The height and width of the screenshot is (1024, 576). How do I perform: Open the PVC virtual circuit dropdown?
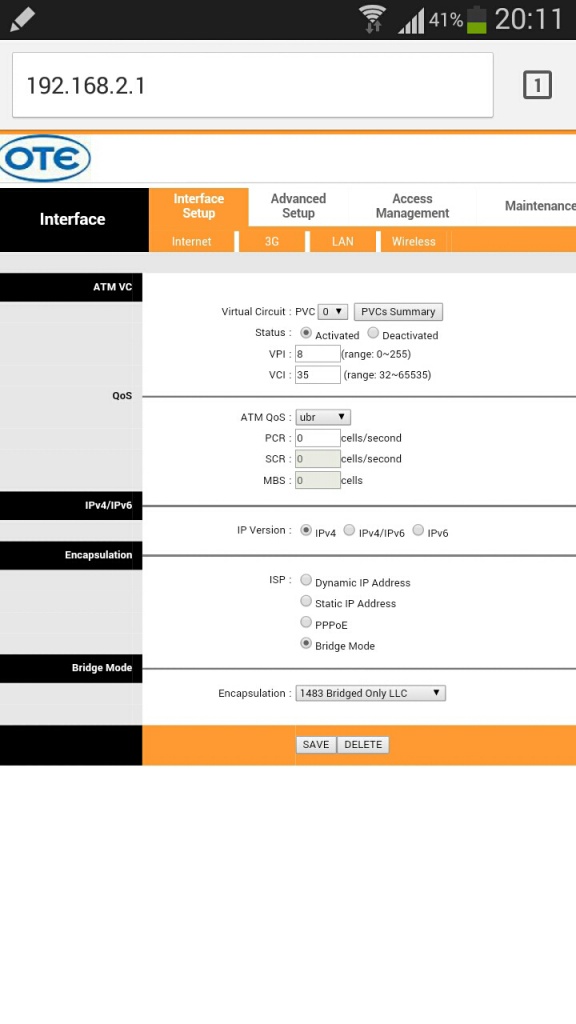(x=333, y=312)
